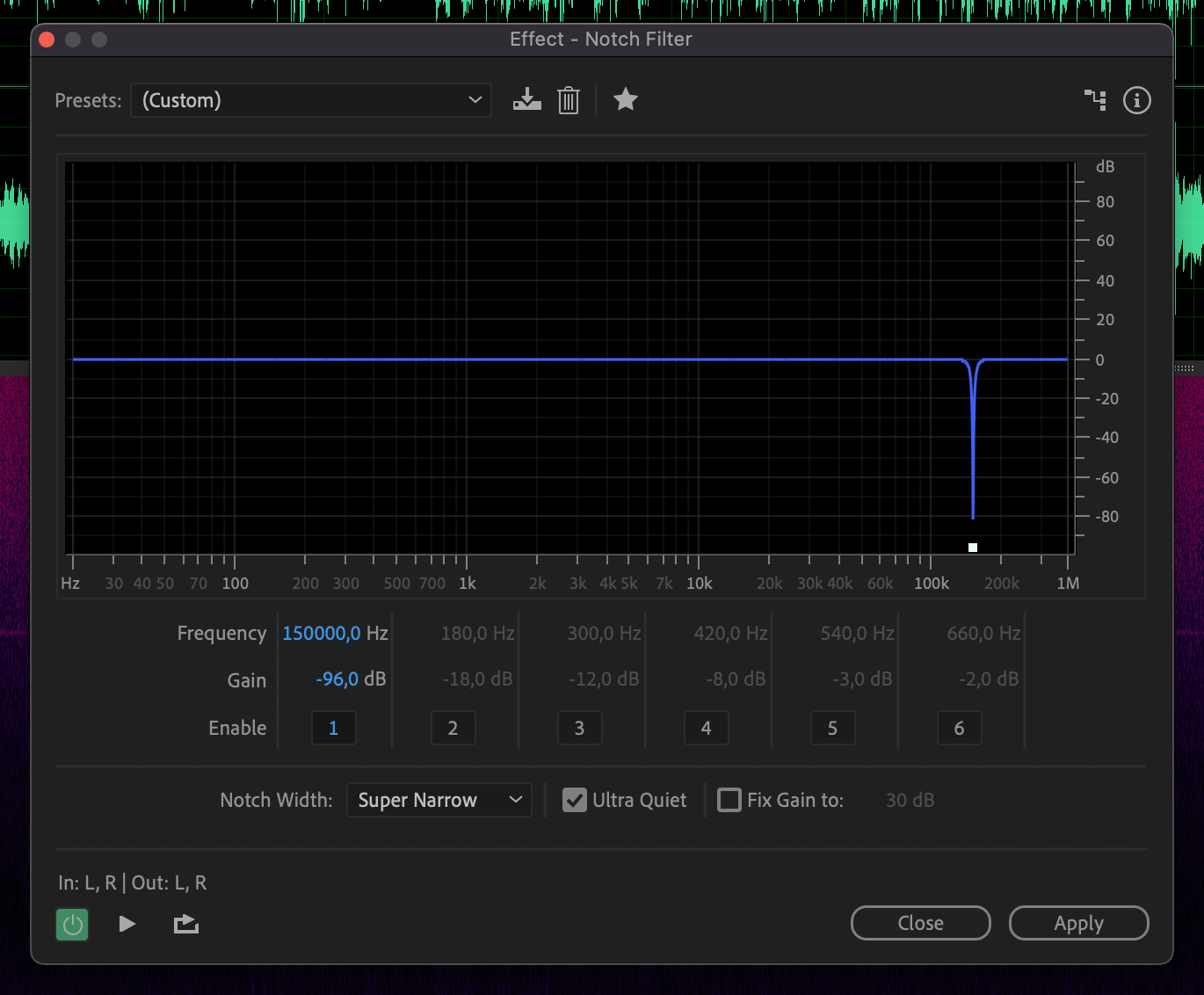Open Notch Width dropdown
The image size is (1204, 995).
(x=439, y=800)
